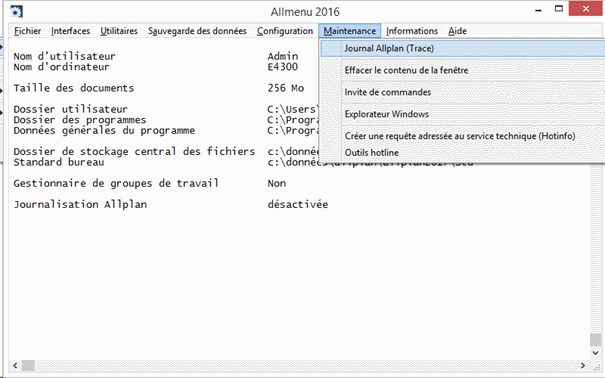Minimize the Allmenu 2016 window

tap(539, 10)
